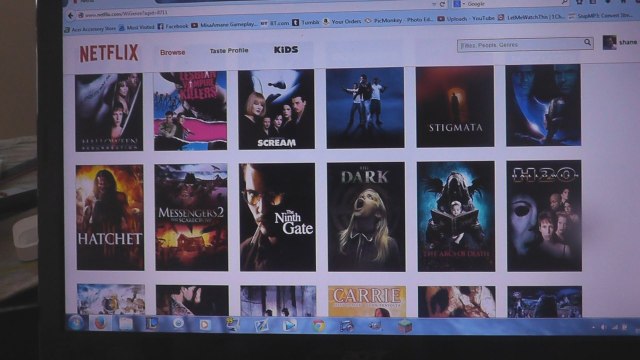The width and height of the screenshot is (640, 360).
Task: Select the Carrie movie poster
Action: 367,302
